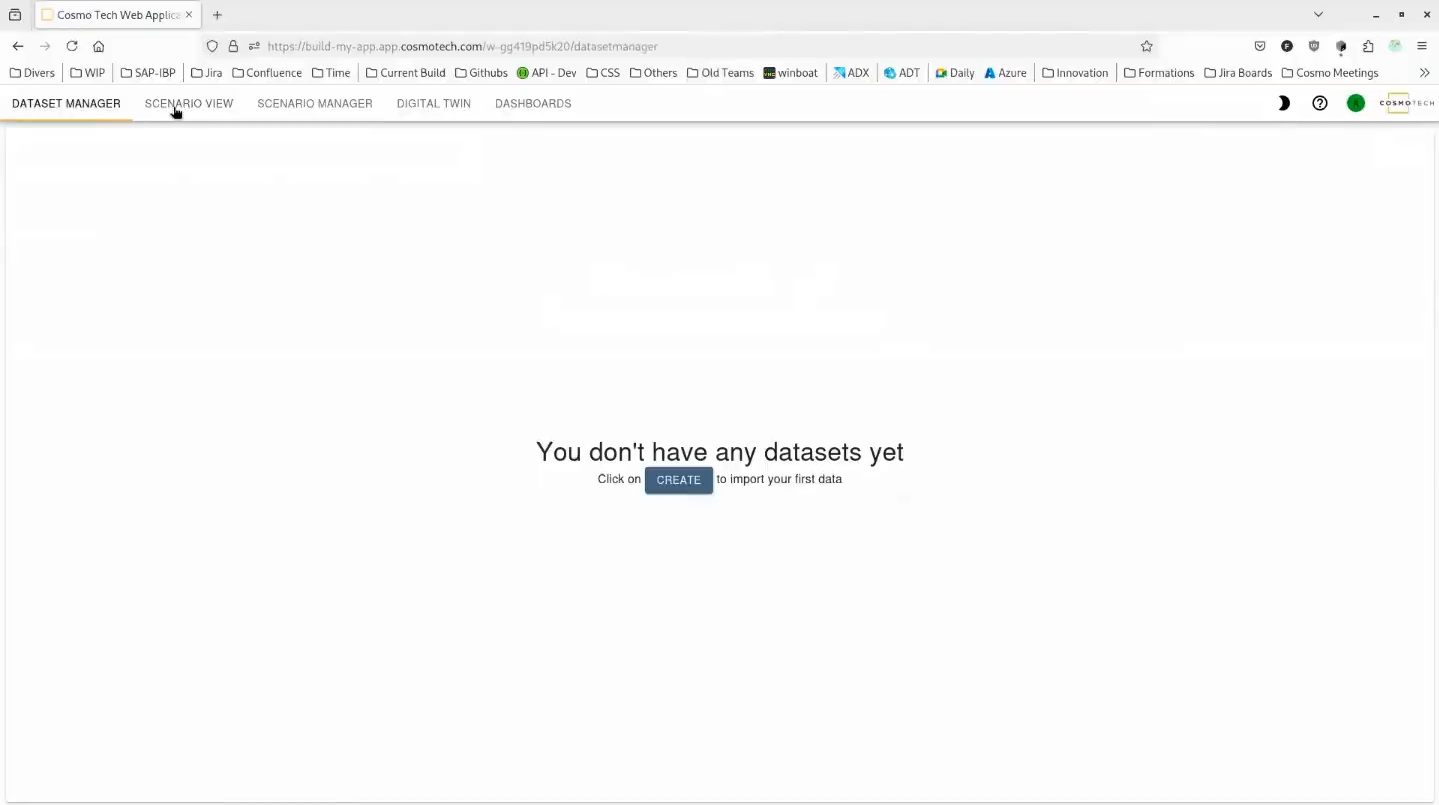Screen dimensions: 1439x805
Task: Switch to the SCENARIO MANAGER tab
Action: [314, 103]
